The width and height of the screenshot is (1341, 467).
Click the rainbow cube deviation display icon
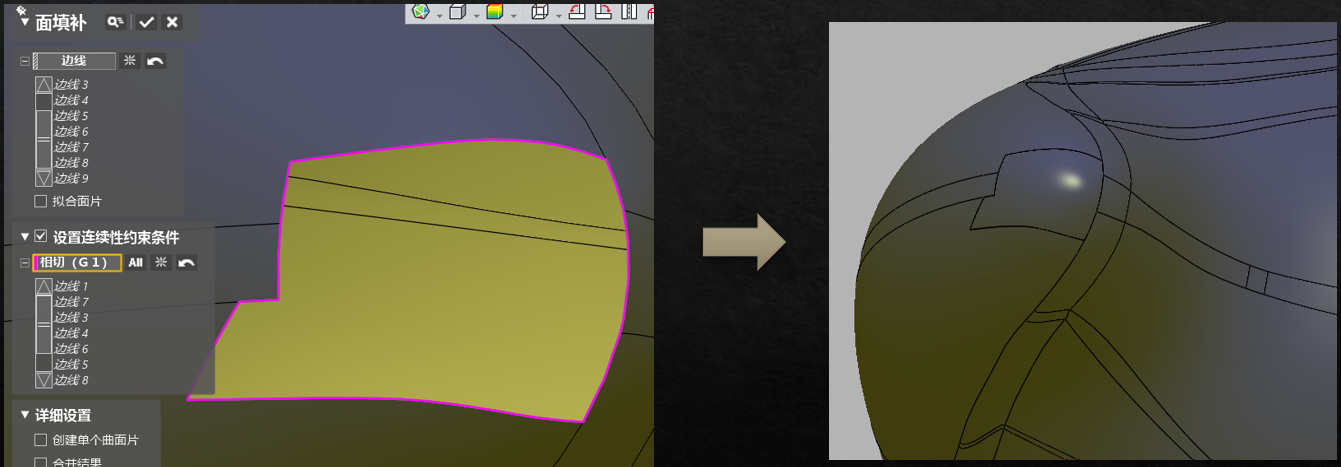coord(494,12)
